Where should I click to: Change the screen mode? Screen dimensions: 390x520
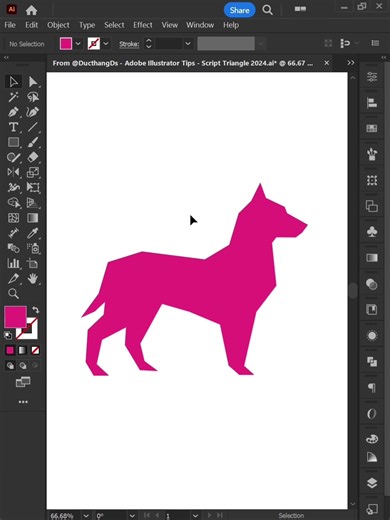click(x=23, y=382)
